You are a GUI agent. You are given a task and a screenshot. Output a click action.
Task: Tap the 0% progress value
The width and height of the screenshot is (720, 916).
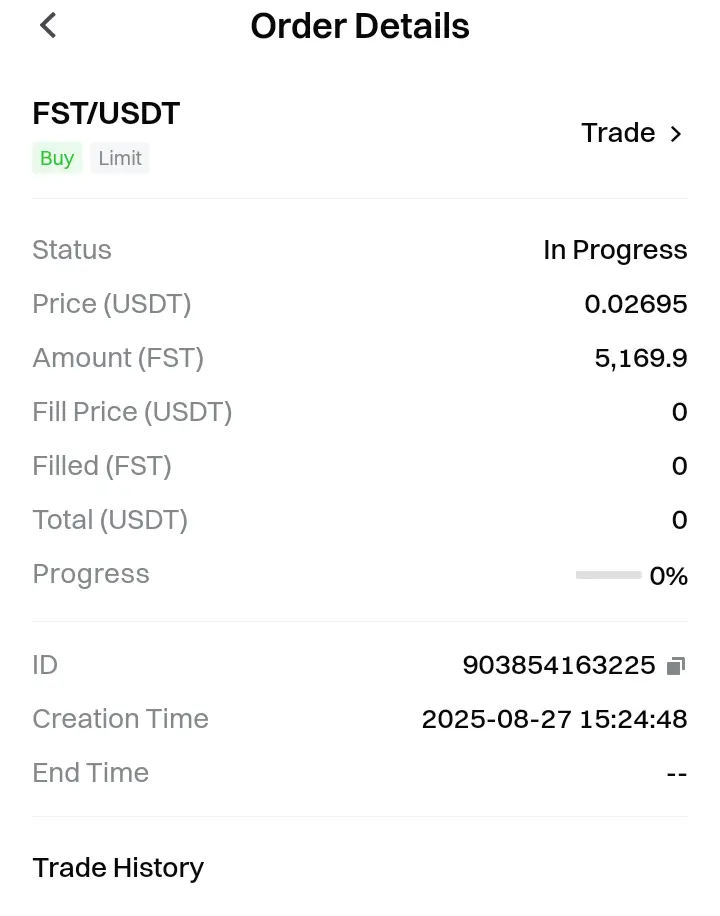669,576
